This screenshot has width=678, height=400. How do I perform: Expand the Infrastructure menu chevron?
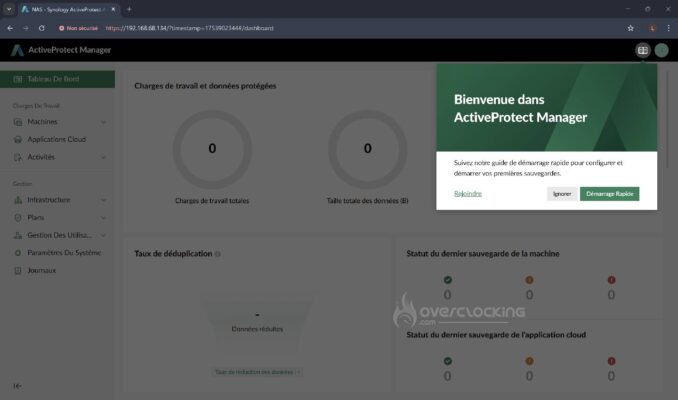[x=103, y=200]
